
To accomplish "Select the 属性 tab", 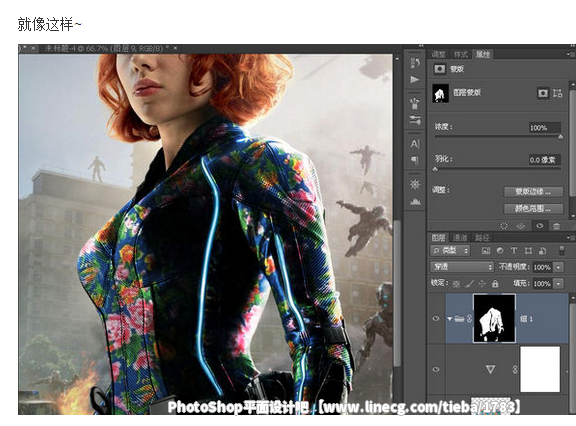I will click(483, 54).
